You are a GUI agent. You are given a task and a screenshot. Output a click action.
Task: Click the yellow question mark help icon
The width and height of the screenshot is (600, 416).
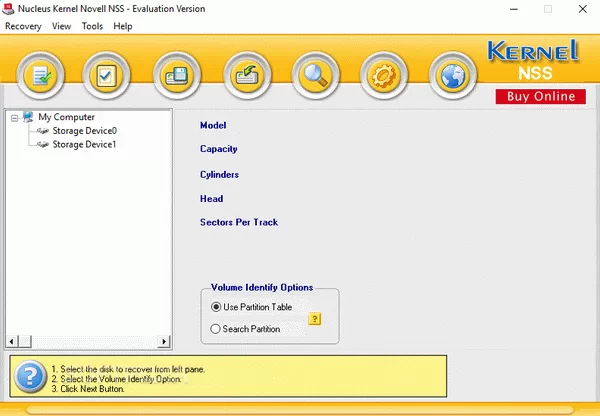[x=315, y=318]
